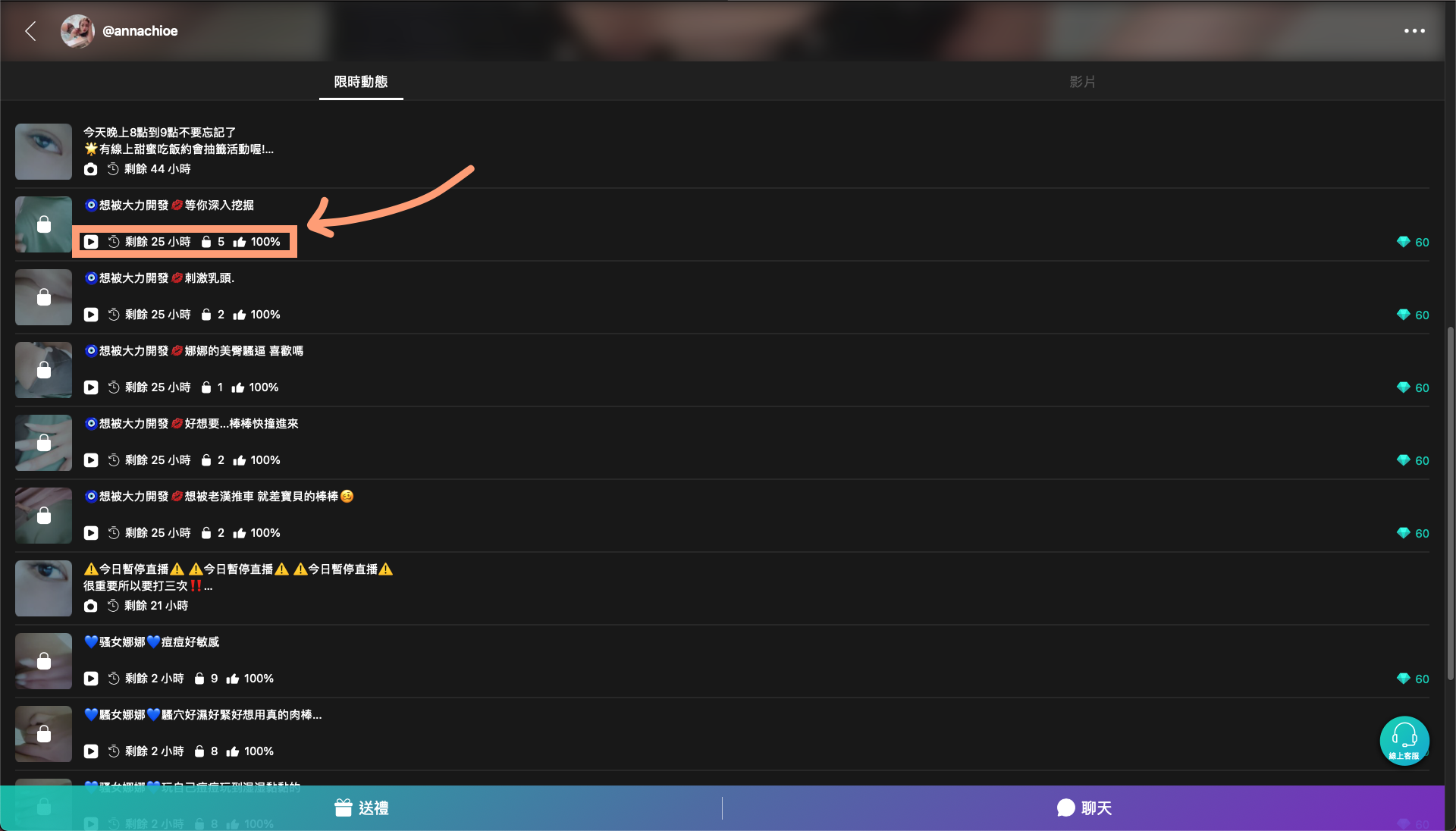Open story titled 等你深入挖掘
1456x831 pixels.
[169, 205]
